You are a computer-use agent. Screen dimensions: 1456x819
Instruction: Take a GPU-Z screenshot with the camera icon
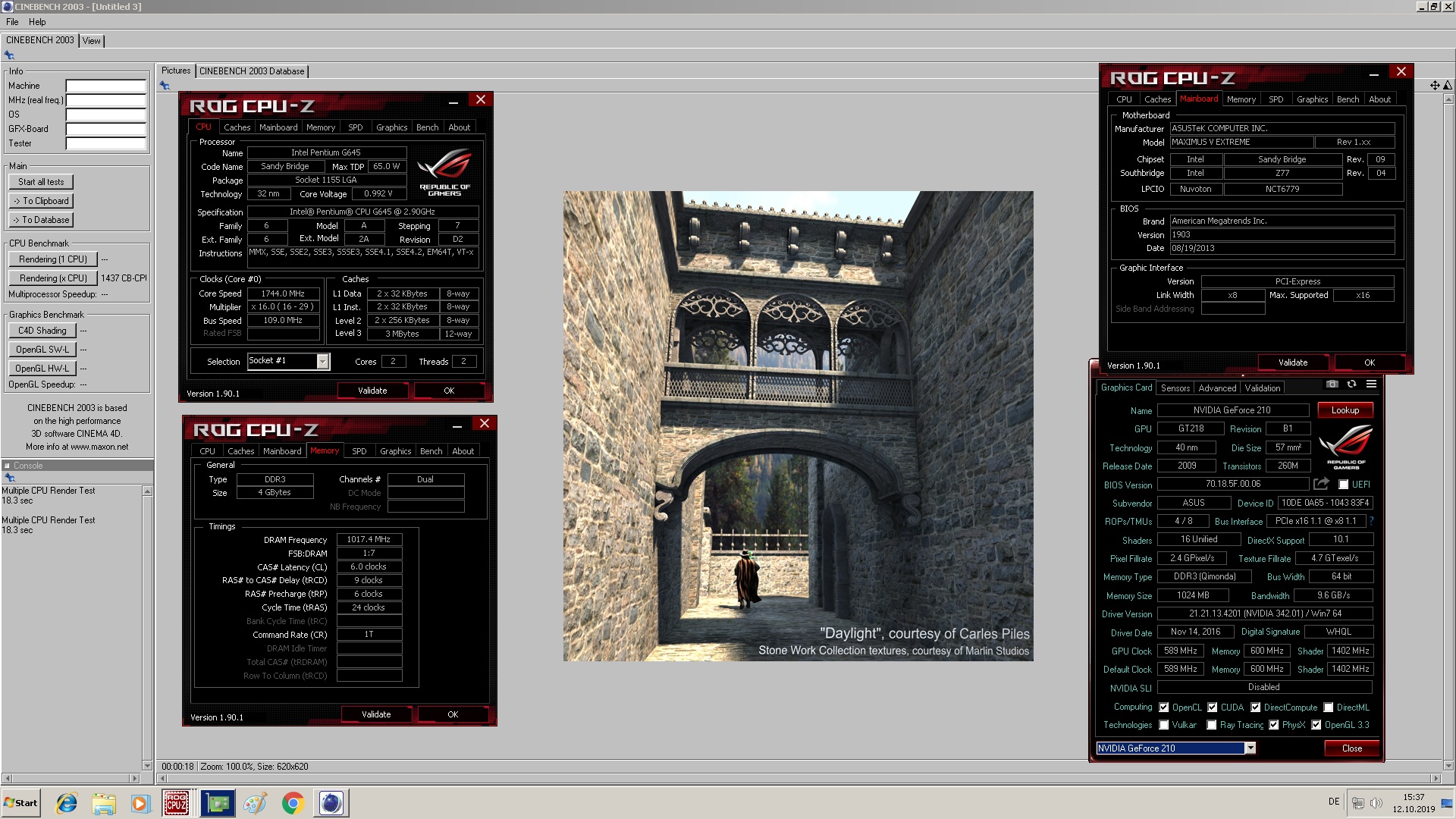coord(1332,384)
